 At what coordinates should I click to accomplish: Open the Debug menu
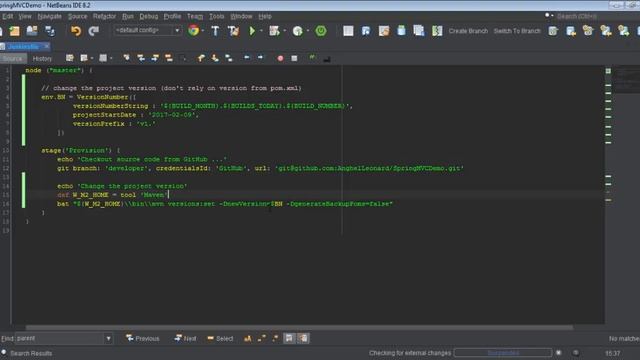click(149, 16)
